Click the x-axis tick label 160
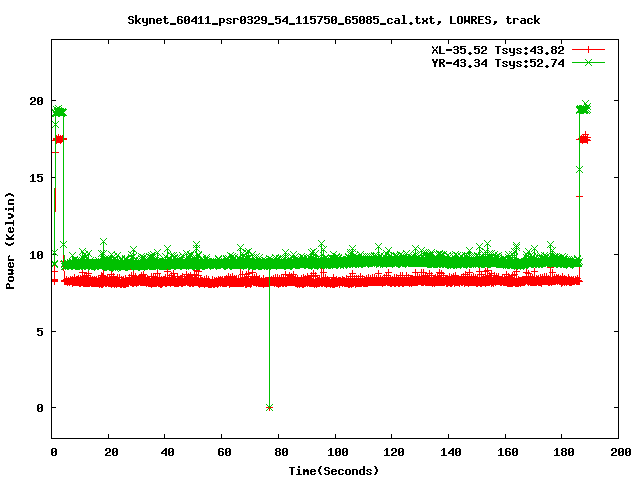The width and height of the screenshot is (640, 480). [x=507, y=452]
